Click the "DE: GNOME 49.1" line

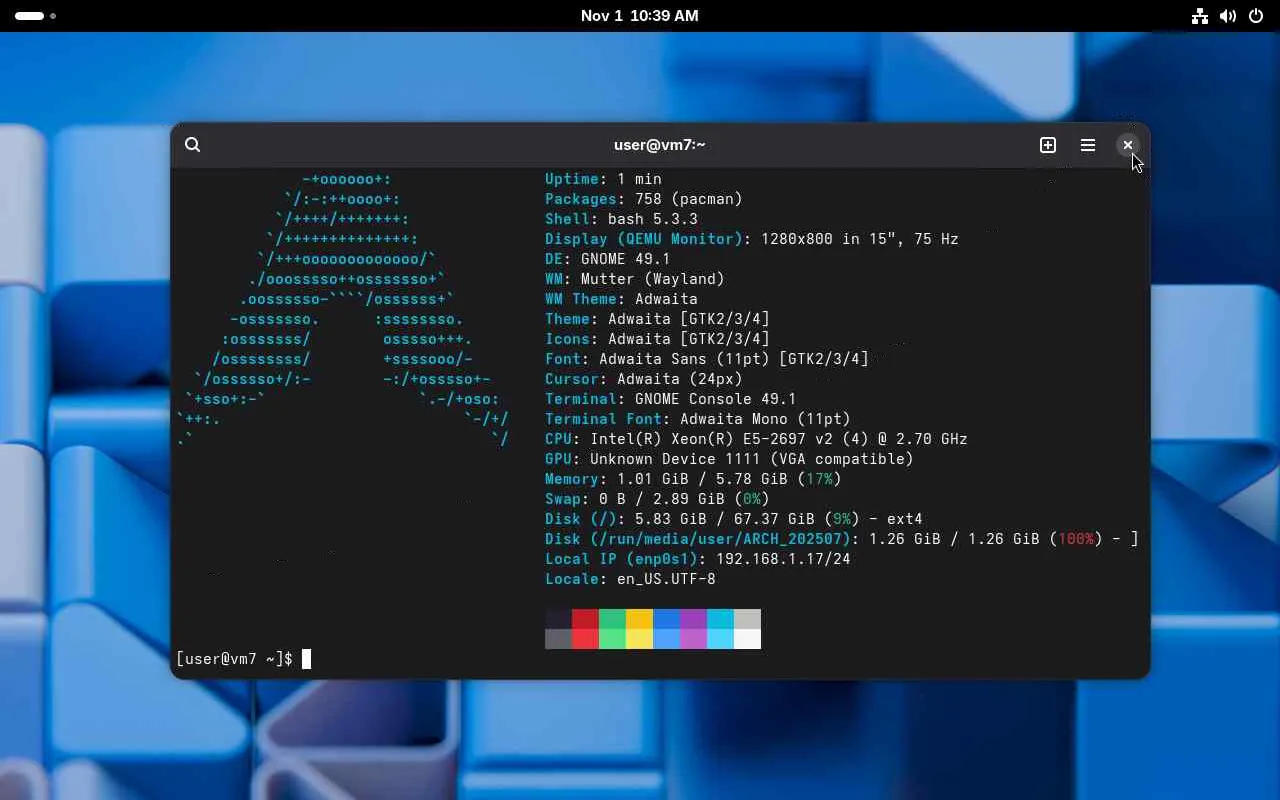(608, 259)
